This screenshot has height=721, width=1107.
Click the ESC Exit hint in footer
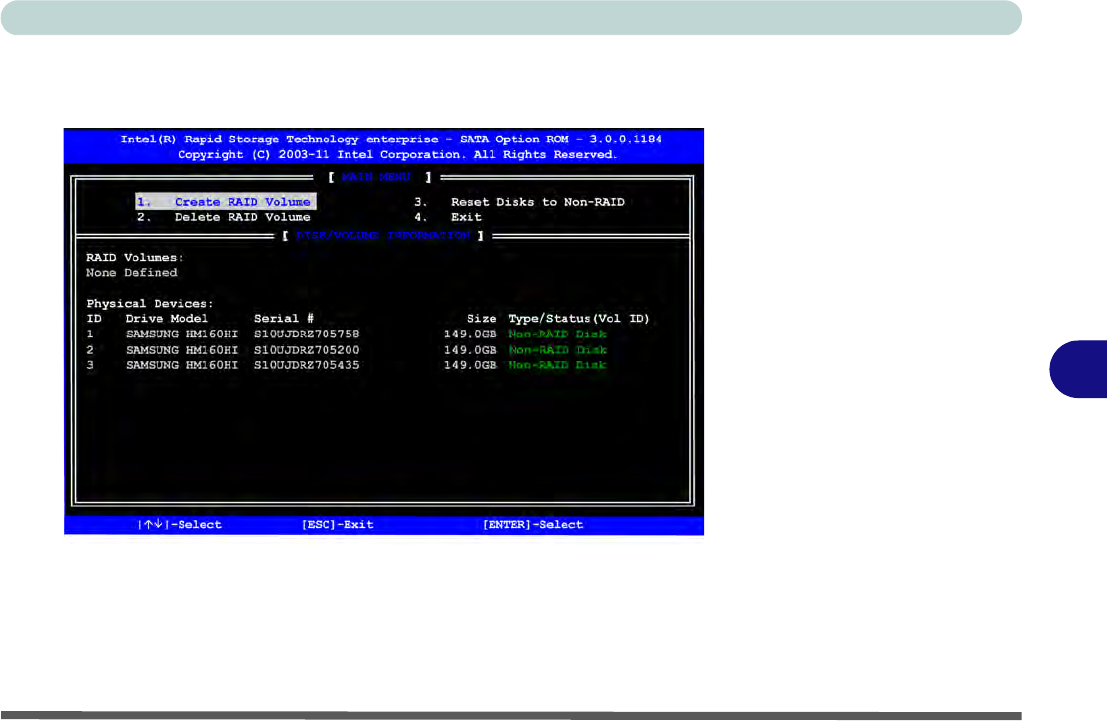337,525
